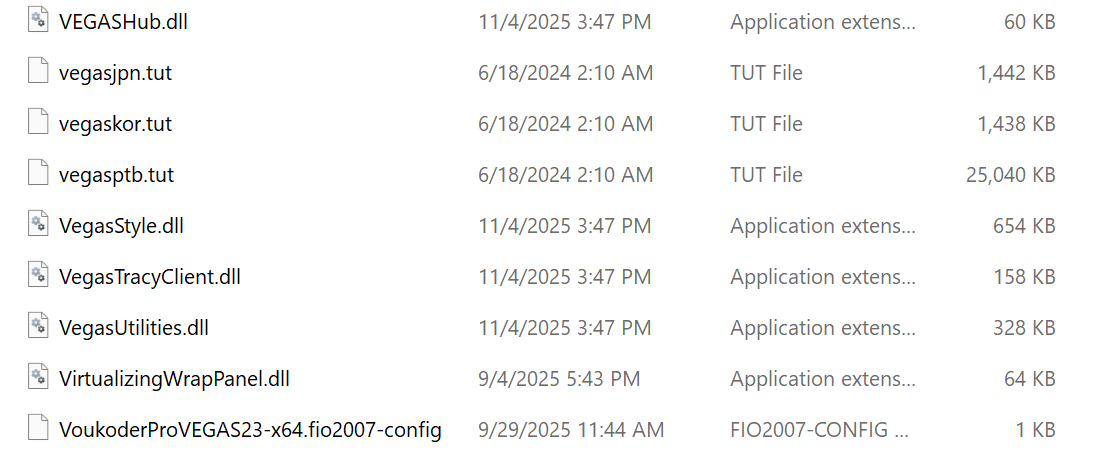Click the VoukoderProVEGAS23 config file icon
Viewport: 1109px width, 456px height.
(x=38, y=429)
